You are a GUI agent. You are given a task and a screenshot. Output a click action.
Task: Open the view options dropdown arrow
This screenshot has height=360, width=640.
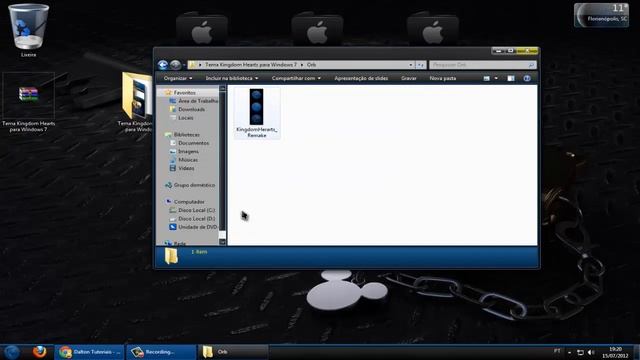[496, 78]
